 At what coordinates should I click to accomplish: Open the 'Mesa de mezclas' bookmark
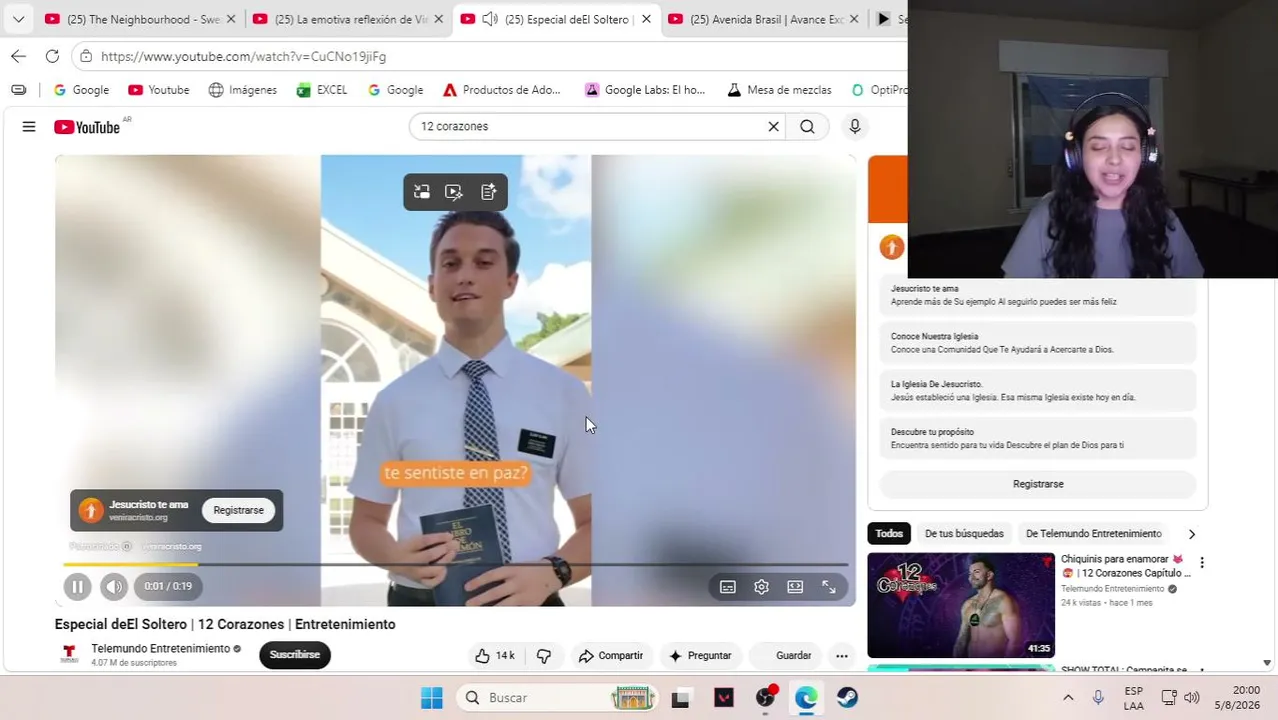(x=779, y=90)
